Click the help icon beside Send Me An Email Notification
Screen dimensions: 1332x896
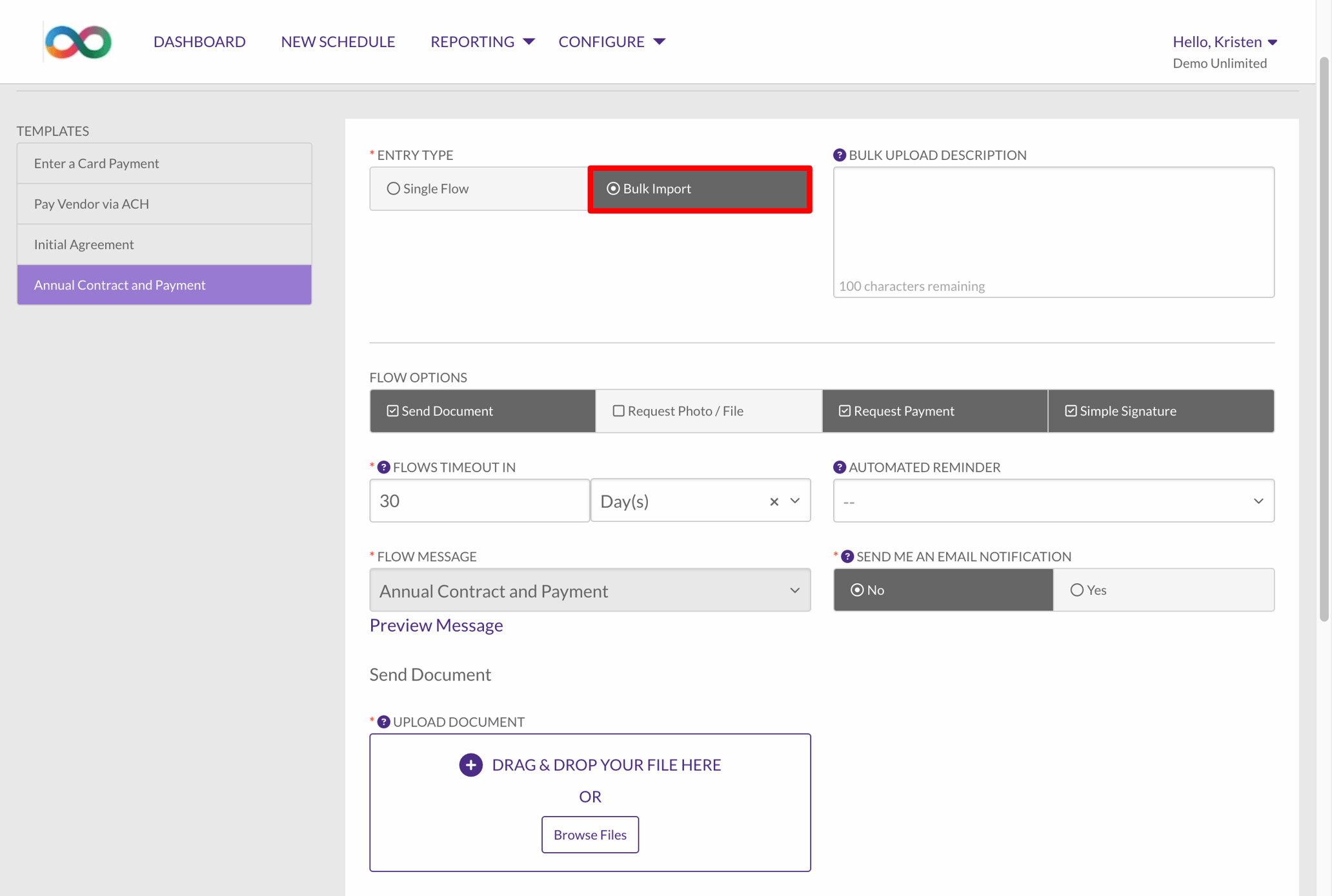[846, 555]
